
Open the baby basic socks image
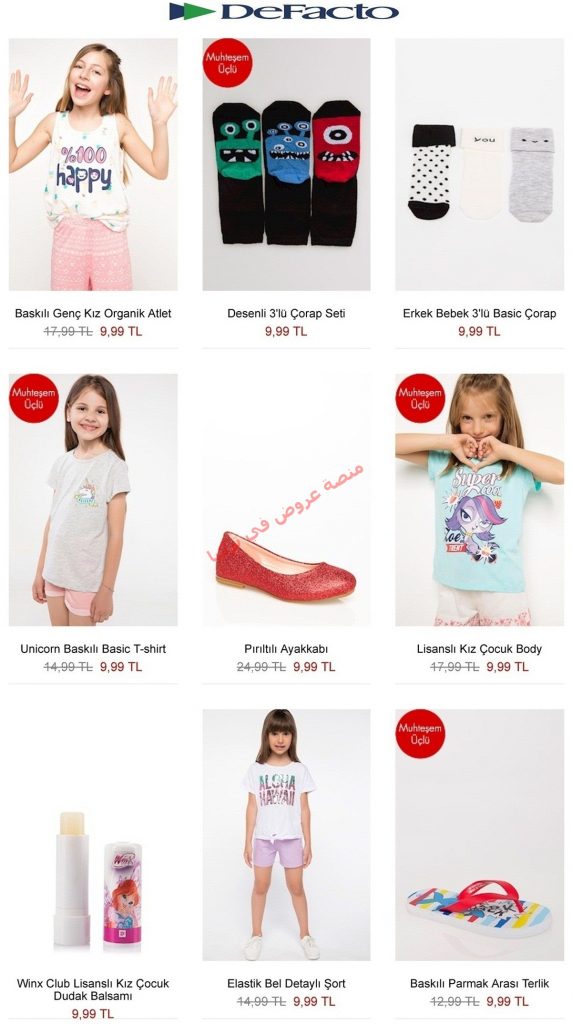coord(479,165)
